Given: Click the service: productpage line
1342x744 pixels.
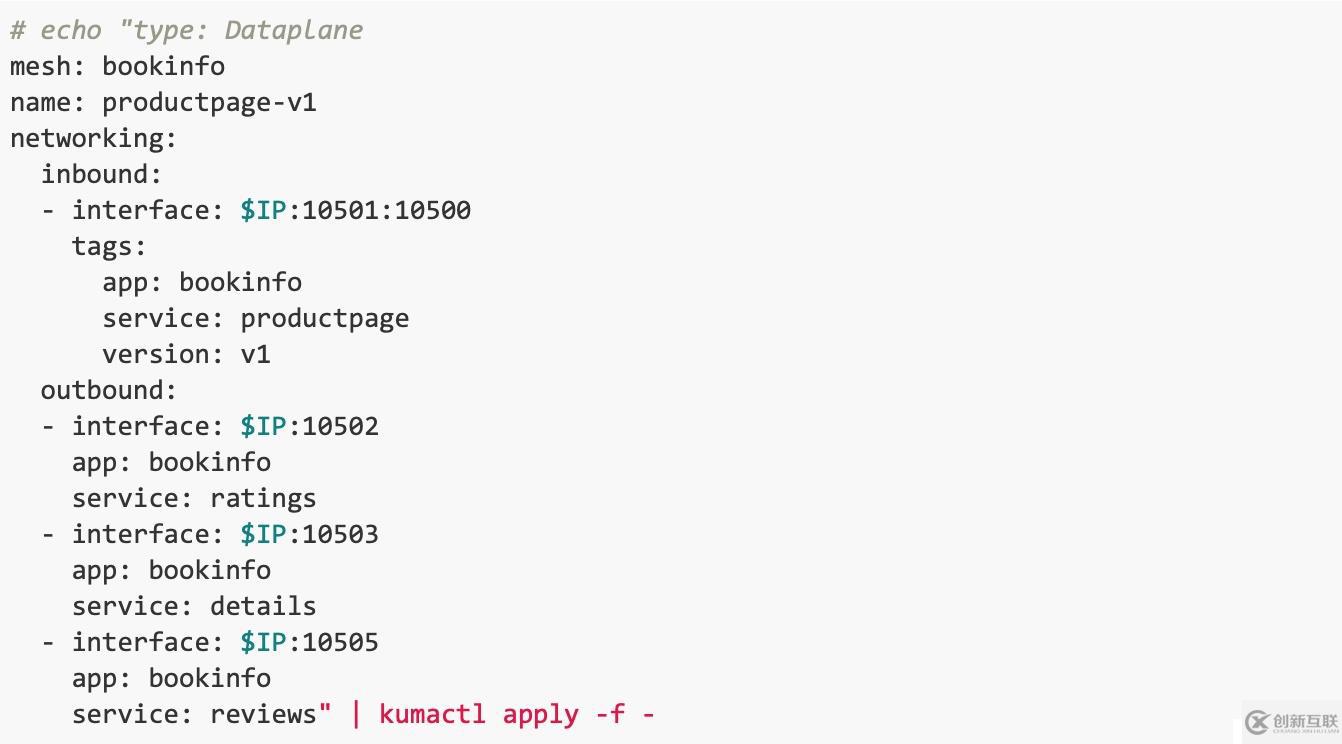Looking at the screenshot, I should (x=255, y=318).
